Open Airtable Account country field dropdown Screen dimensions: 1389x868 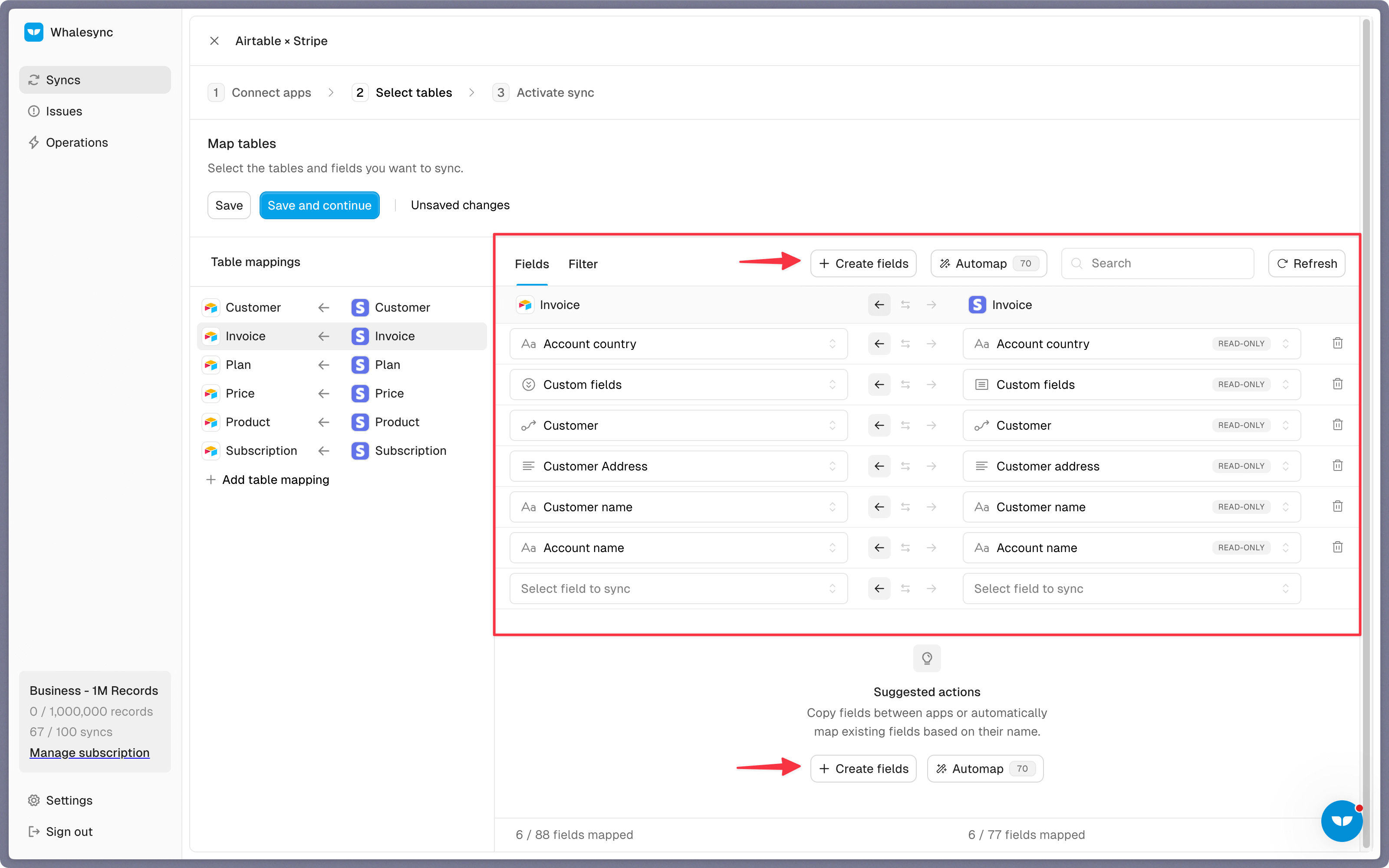[x=678, y=344]
